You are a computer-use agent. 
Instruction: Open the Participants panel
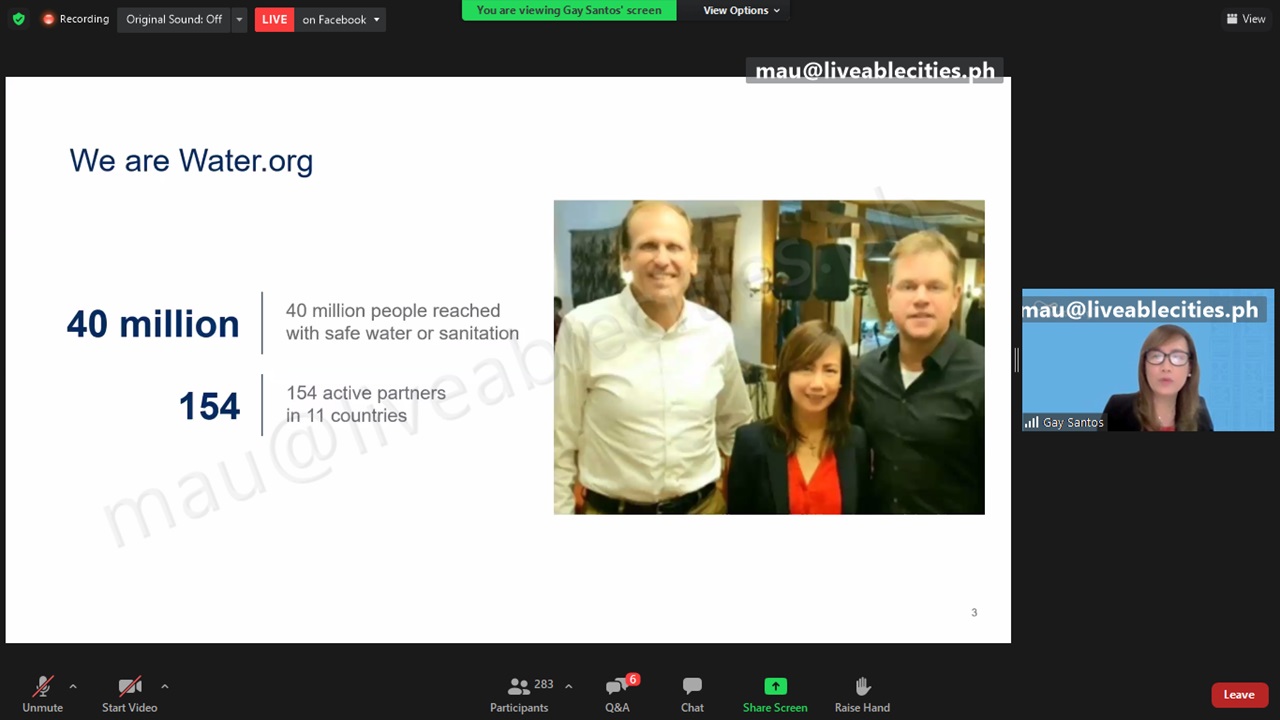click(x=519, y=694)
